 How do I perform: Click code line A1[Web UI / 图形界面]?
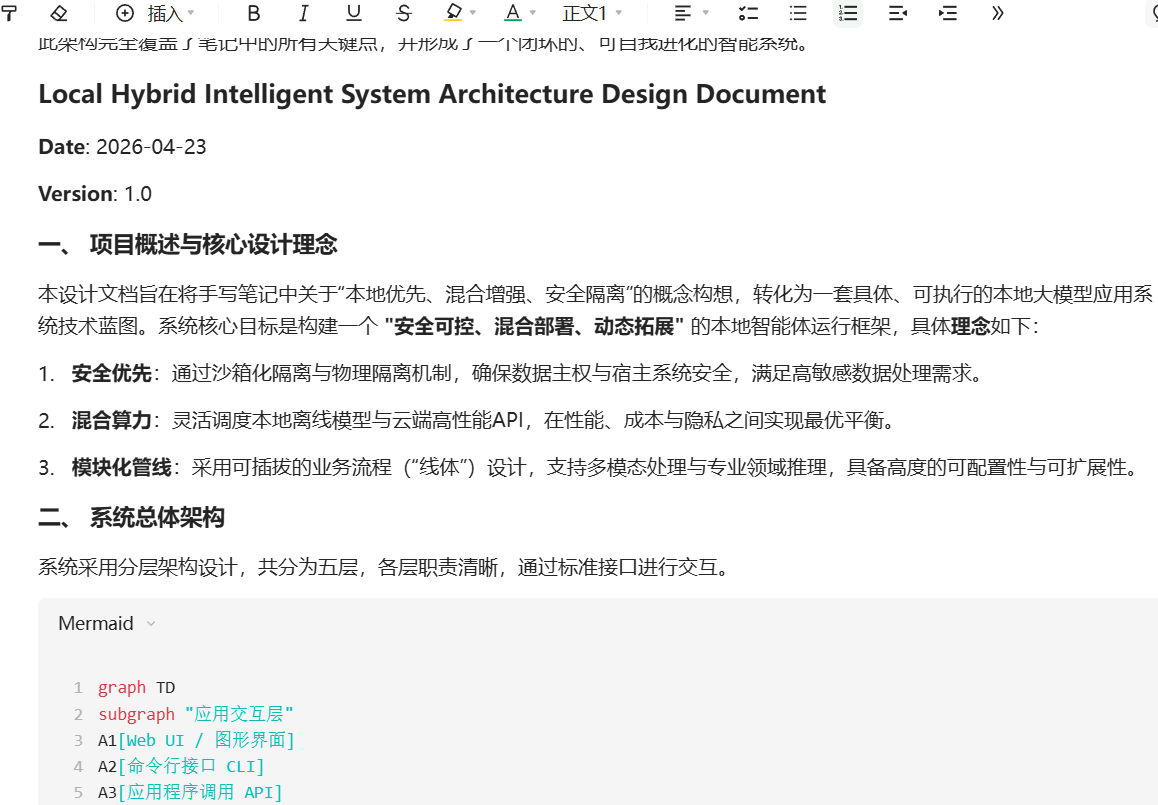pyautogui.click(x=196, y=740)
